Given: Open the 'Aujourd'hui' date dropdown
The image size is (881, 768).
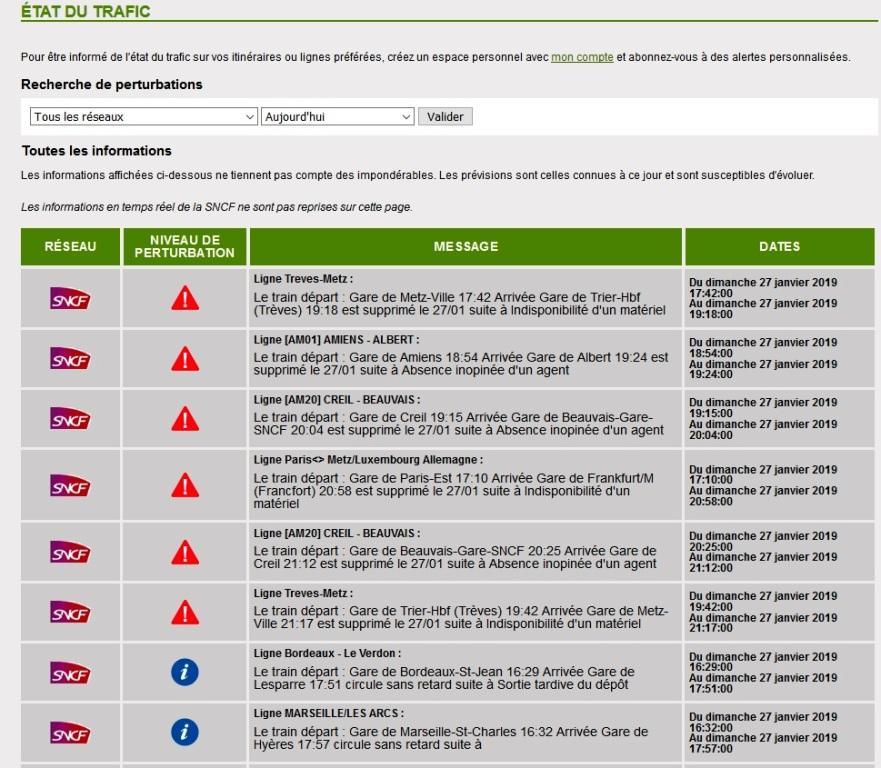Looking at the screenshot, I should coord(337,117).
